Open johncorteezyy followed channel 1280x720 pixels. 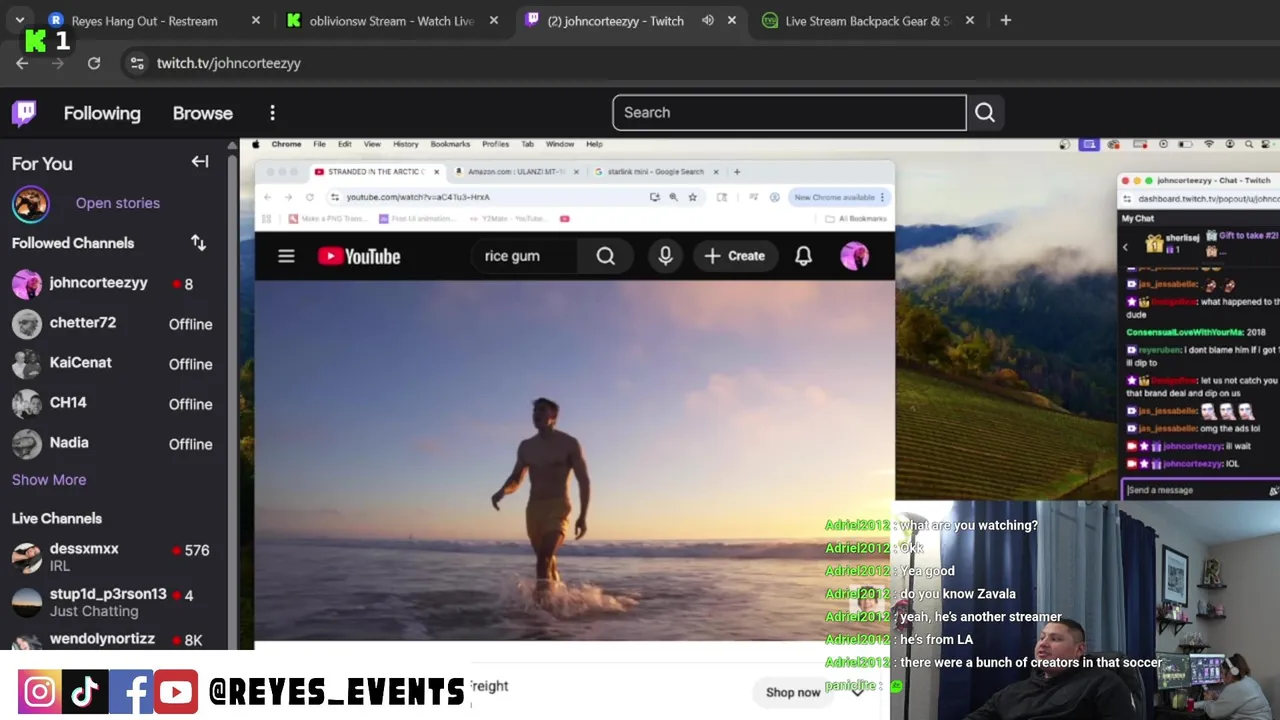112,284
